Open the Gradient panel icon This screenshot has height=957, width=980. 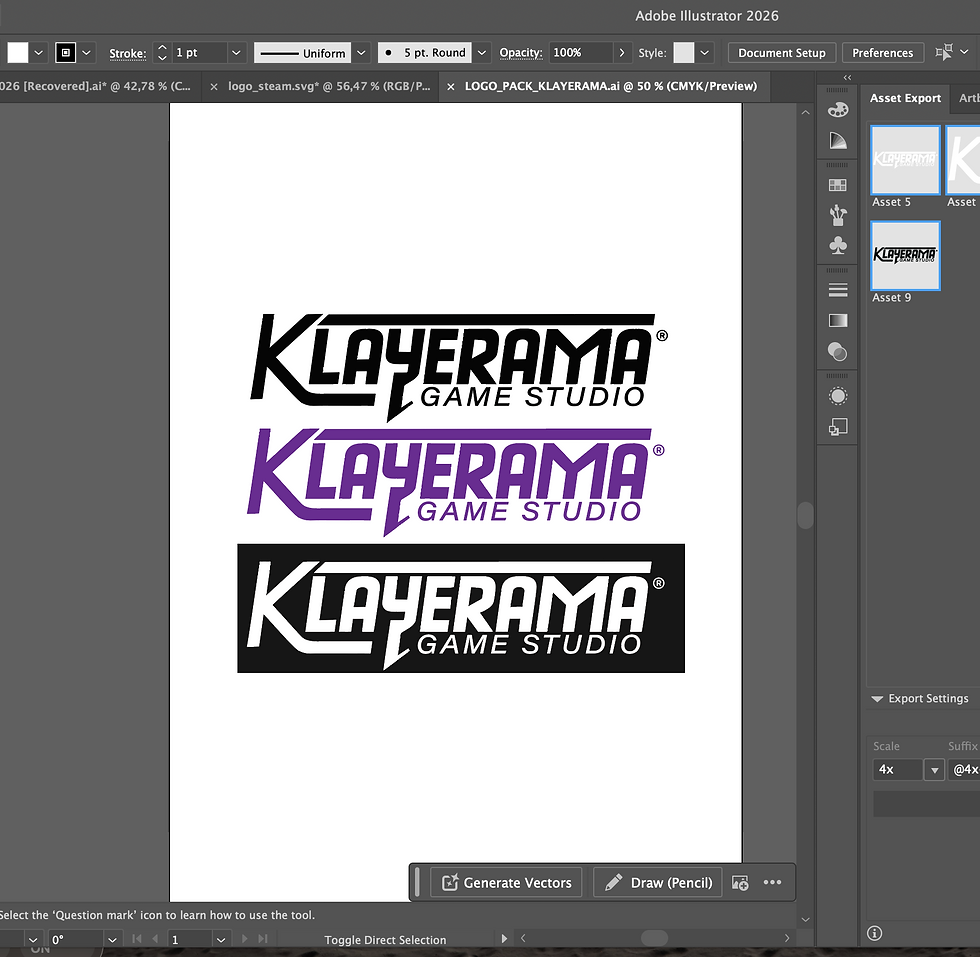[838, 321]
